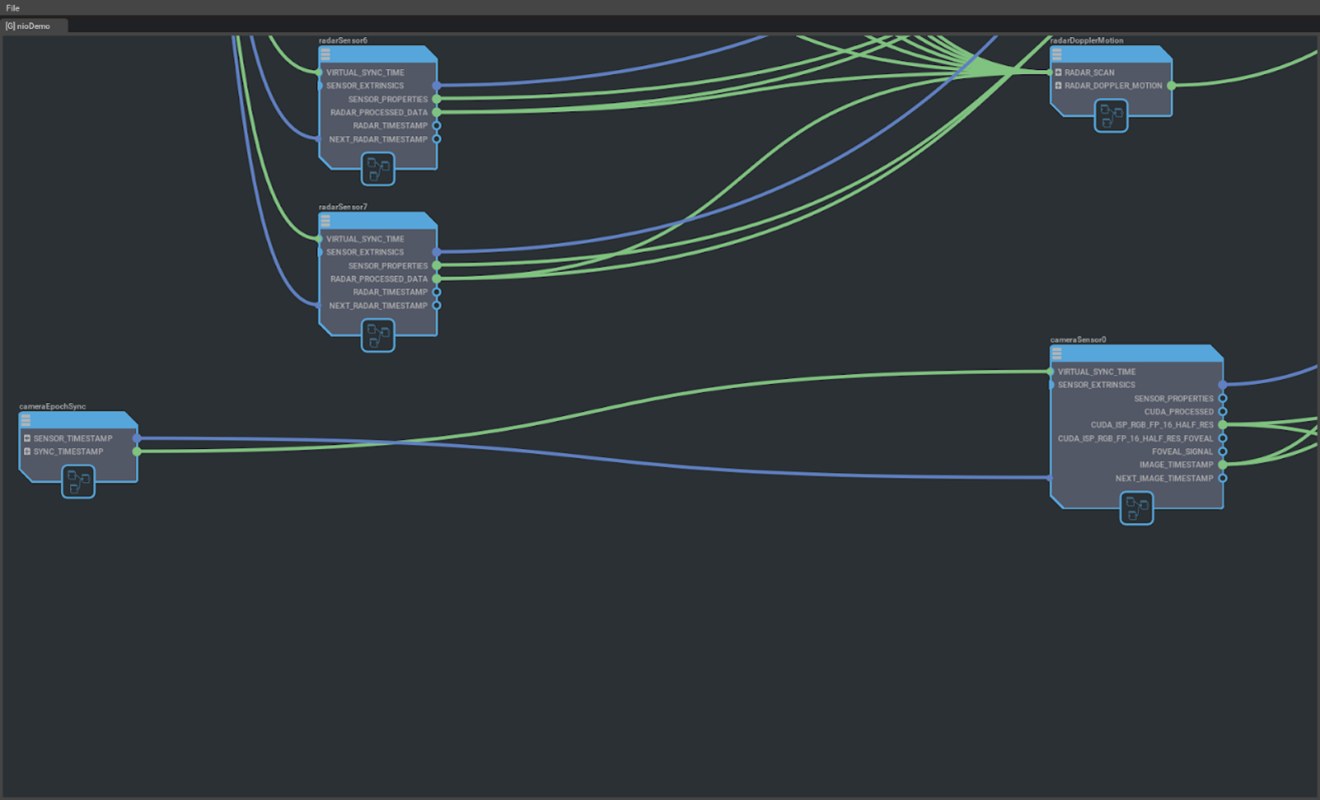
Task: Select the cameraSensor0 node title
Action: click(1078, 338)
